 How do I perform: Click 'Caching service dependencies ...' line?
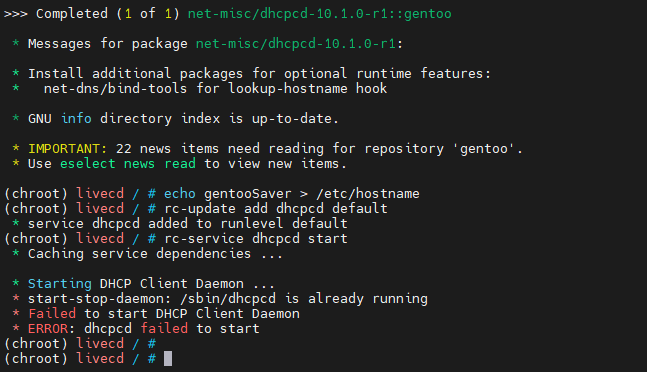147,254
